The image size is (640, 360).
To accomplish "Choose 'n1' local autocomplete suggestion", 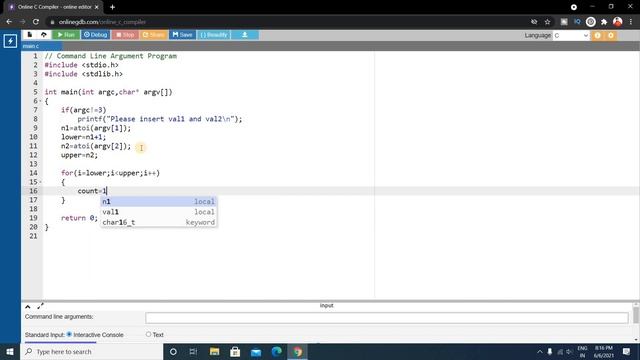I will pyautogui.click(x=158, y=202).
